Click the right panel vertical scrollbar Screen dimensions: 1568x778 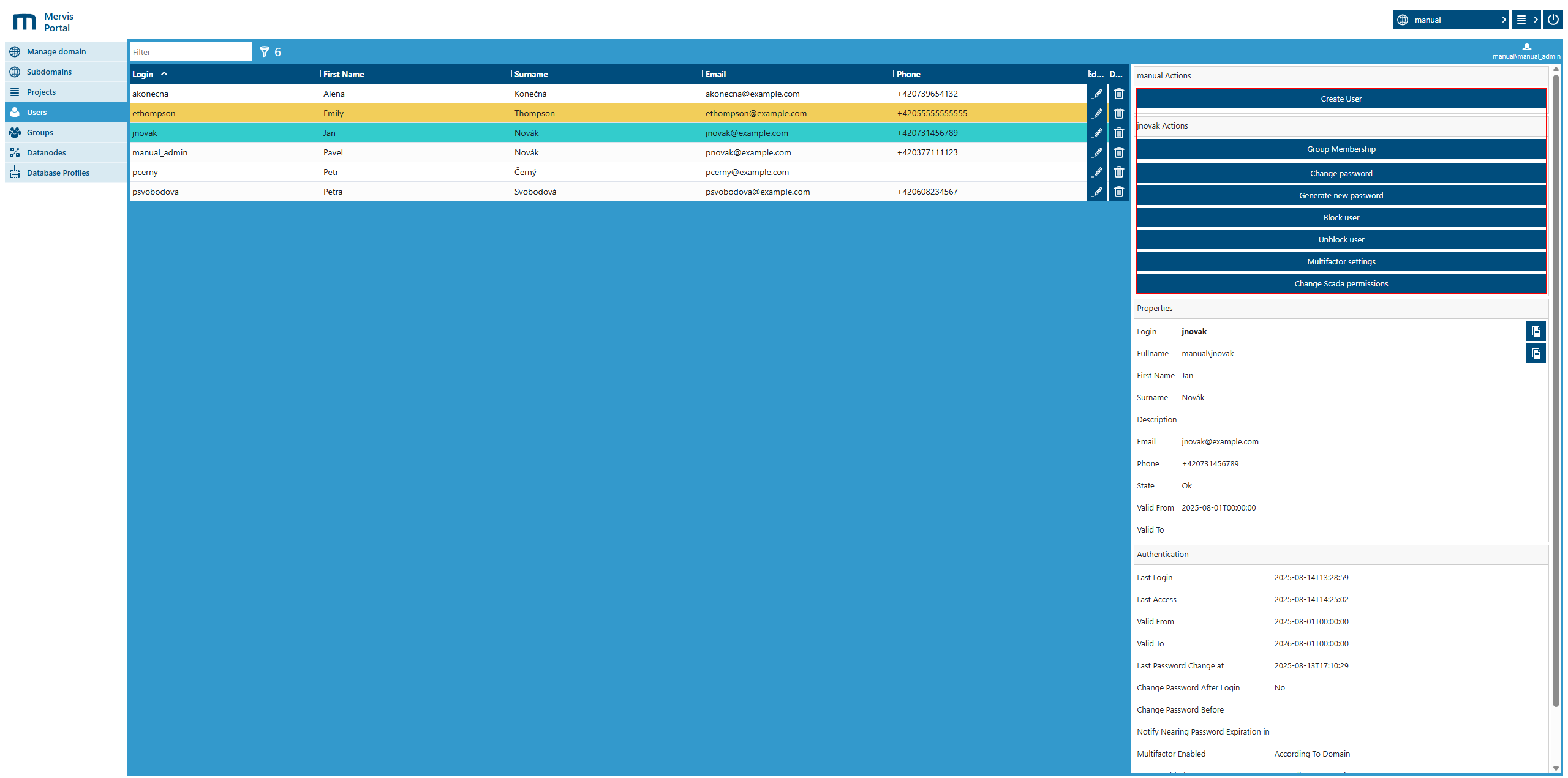click(x=1556, y=392)
